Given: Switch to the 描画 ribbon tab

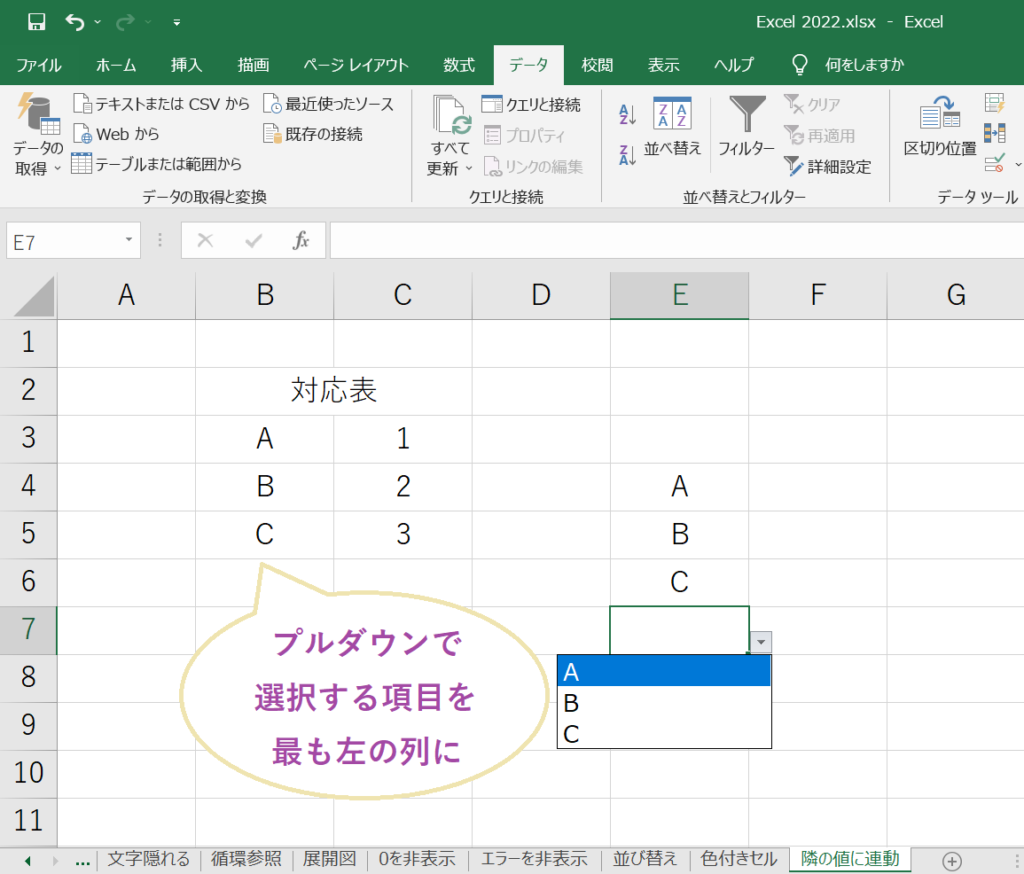Looking at the screenshot, I should click(253, 65).
